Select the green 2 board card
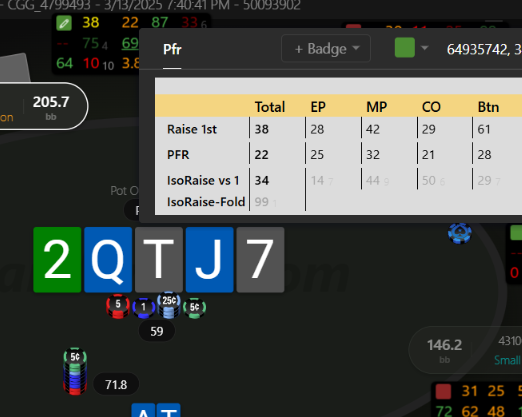522x417 pixels. click(x=57, y=260)
